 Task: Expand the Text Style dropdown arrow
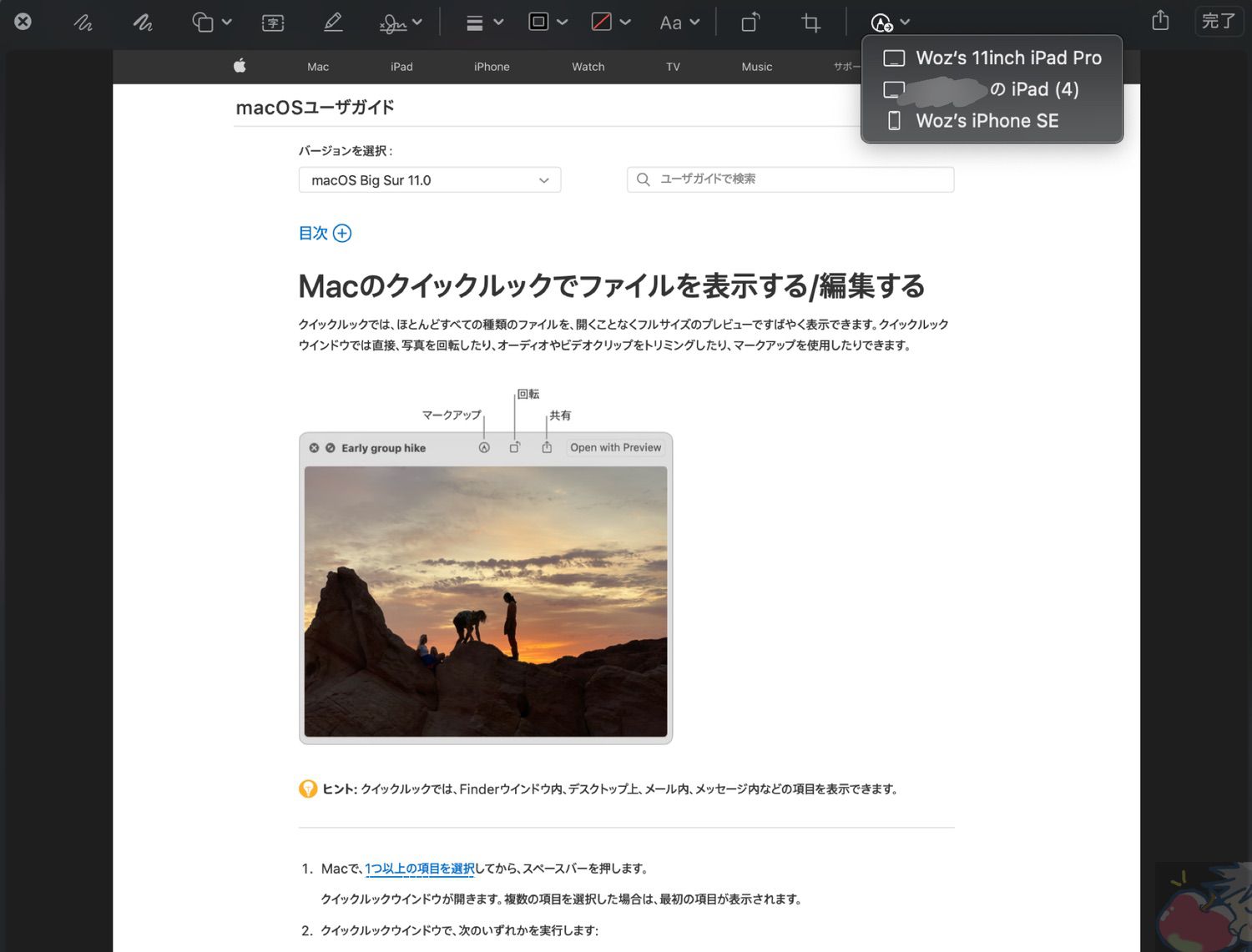coord(695,23)
